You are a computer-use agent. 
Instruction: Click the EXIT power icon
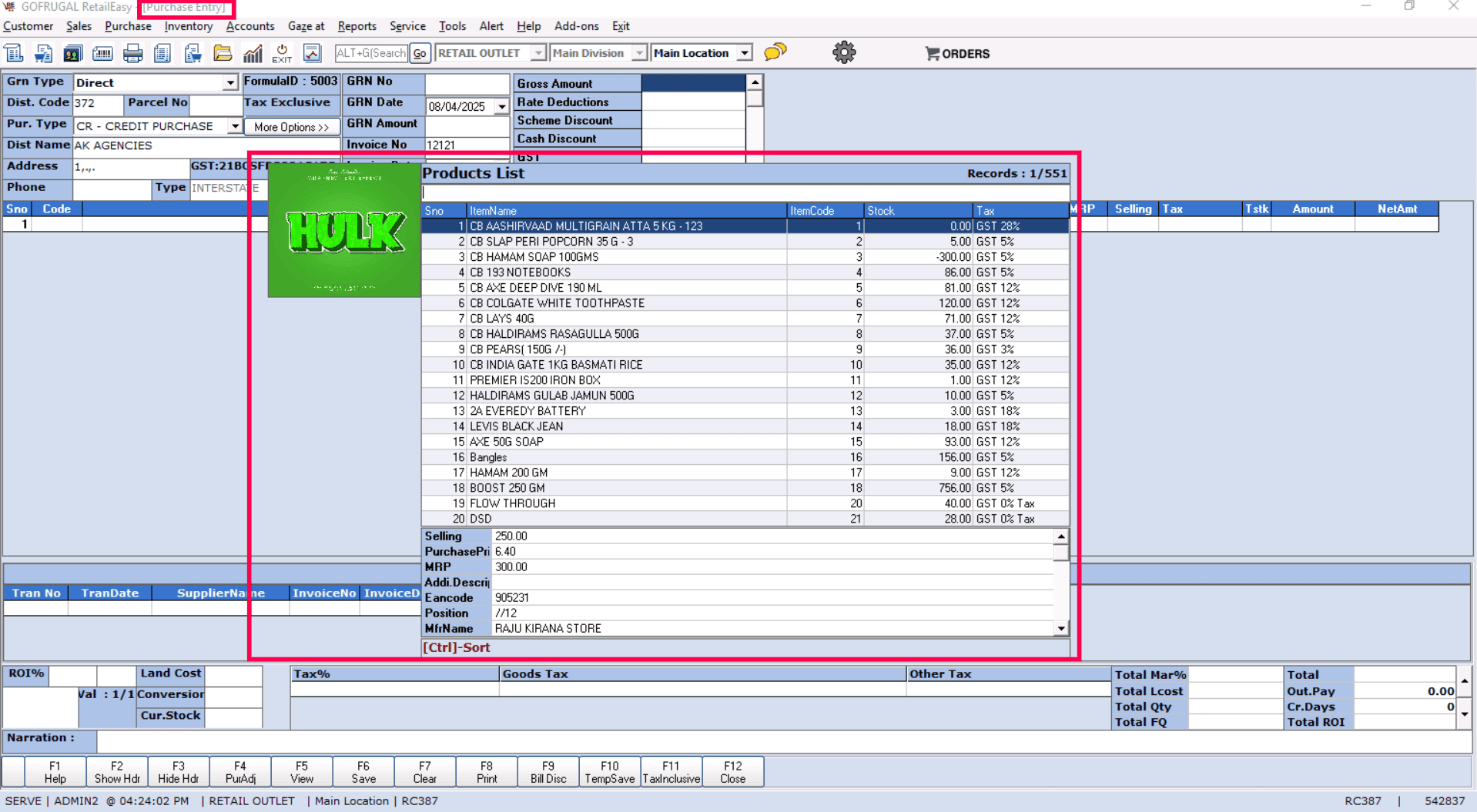(x=282, y=53)
